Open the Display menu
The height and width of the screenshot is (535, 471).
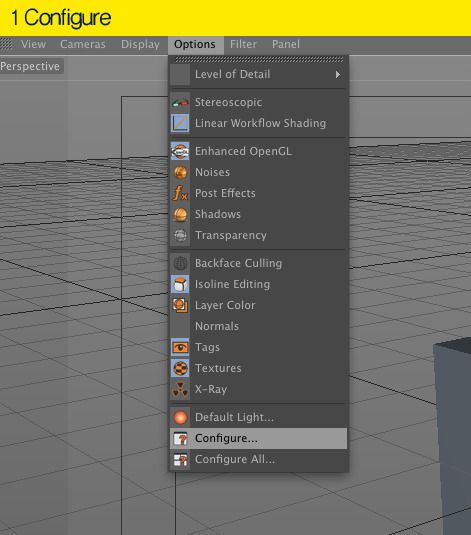[140, 44]
